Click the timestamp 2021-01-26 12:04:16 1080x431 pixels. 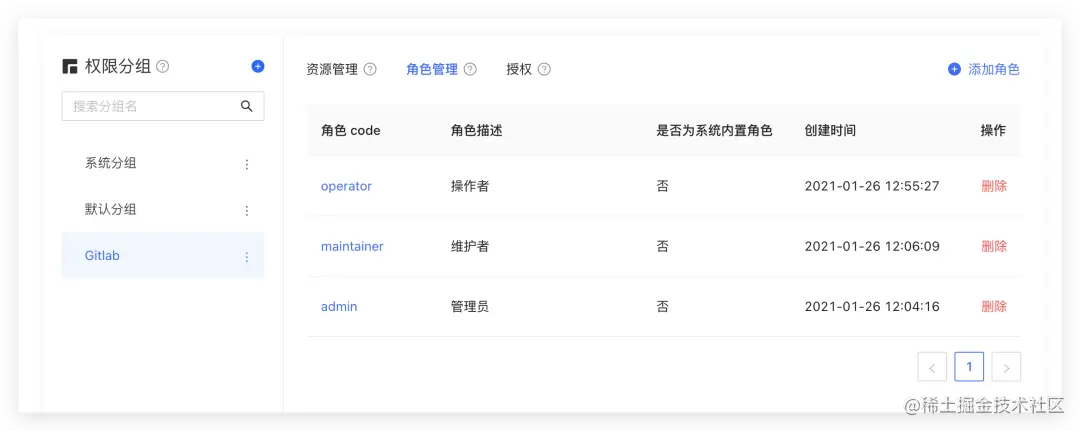[x=872, y=306]
